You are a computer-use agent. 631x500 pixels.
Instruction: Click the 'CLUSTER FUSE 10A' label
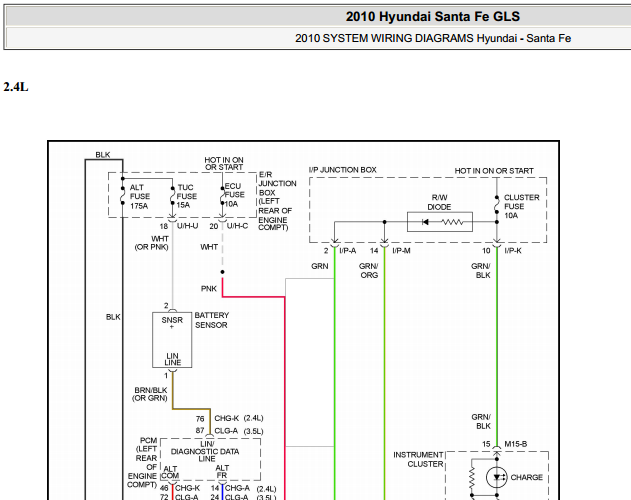coord(522,206)
